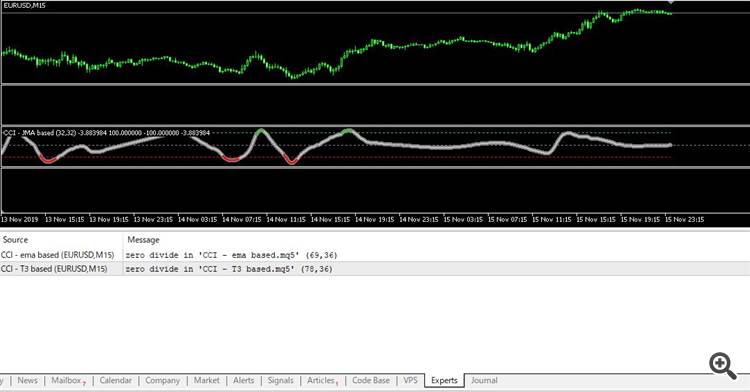The height and width of the screenshot is (392, 750).
Task: Click the '13 Nov 15:15' time axis label
Action: [x=64, y=220]
